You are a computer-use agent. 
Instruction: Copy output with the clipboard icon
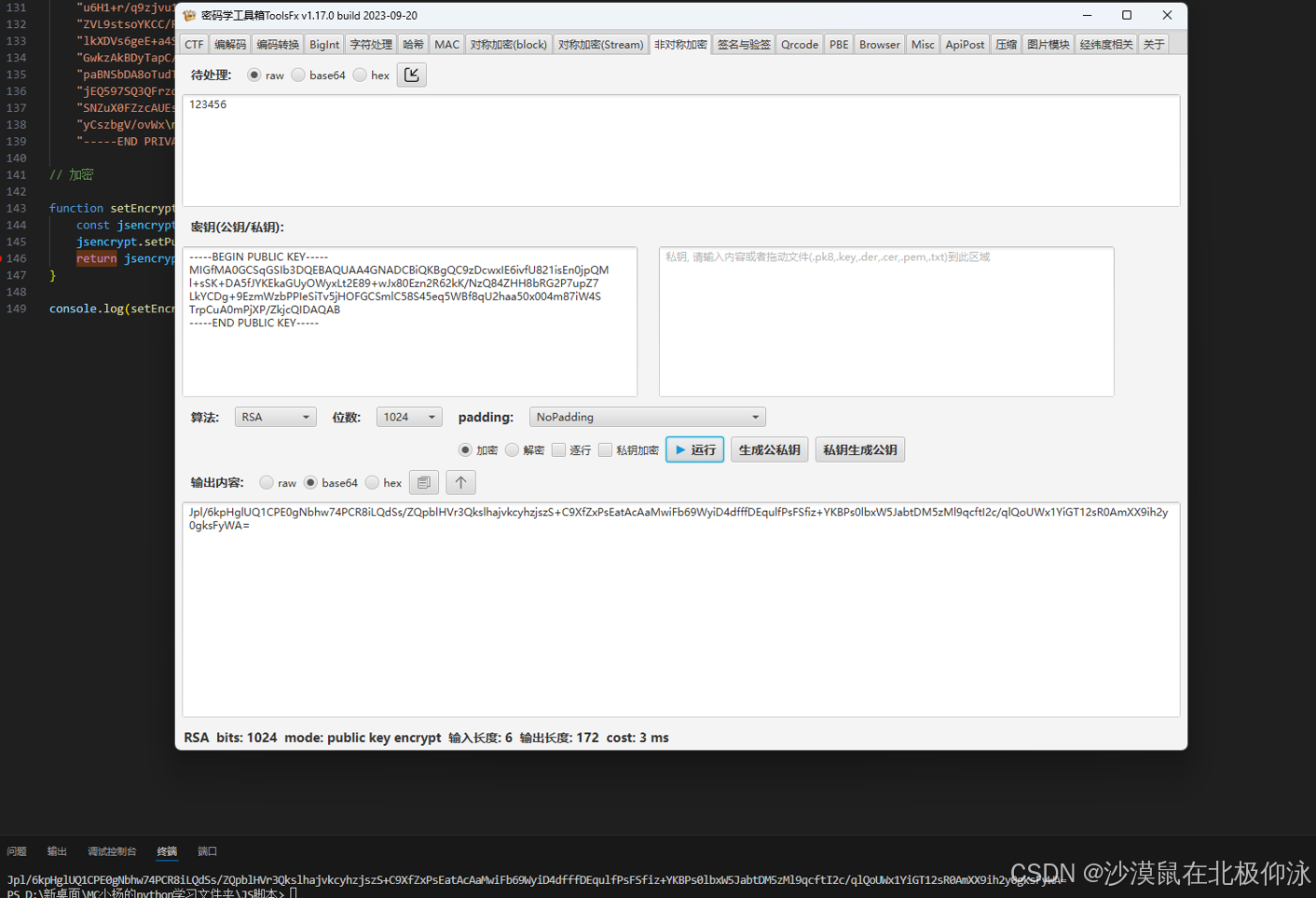coord(424,482)
